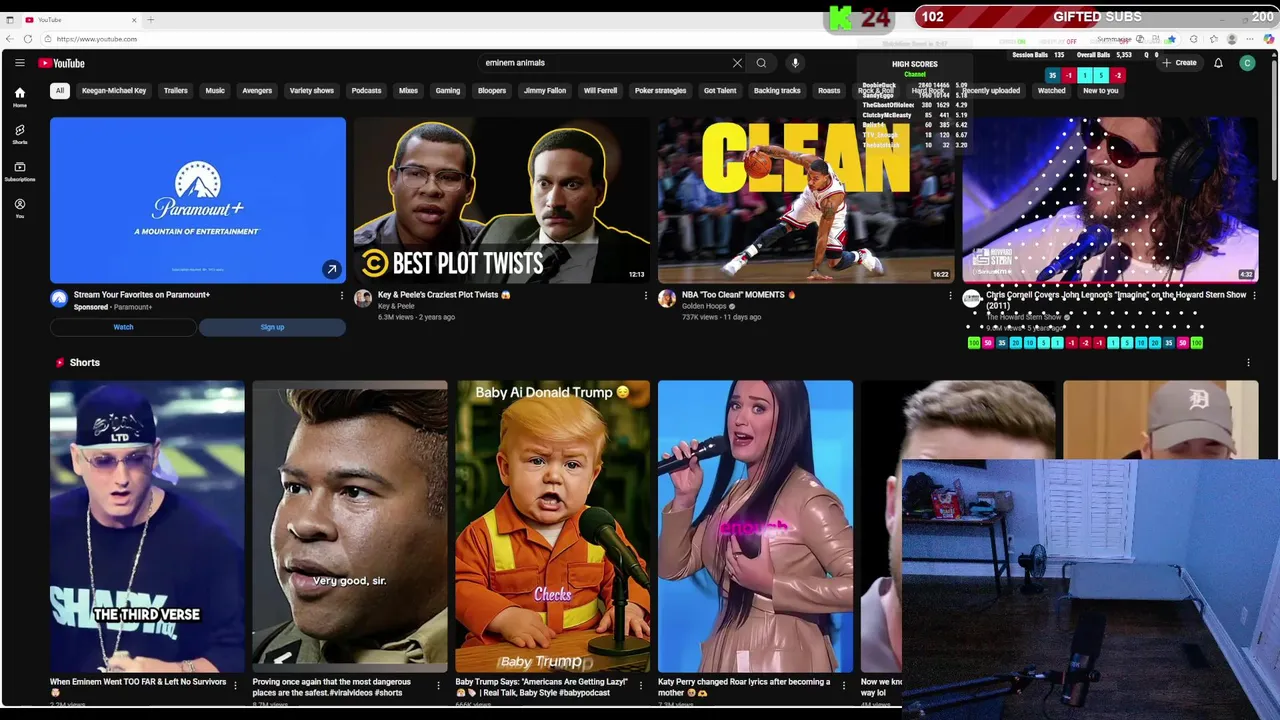1280x720 pixels.
Task: Select the All filter chip
Action: coord(59,91)
